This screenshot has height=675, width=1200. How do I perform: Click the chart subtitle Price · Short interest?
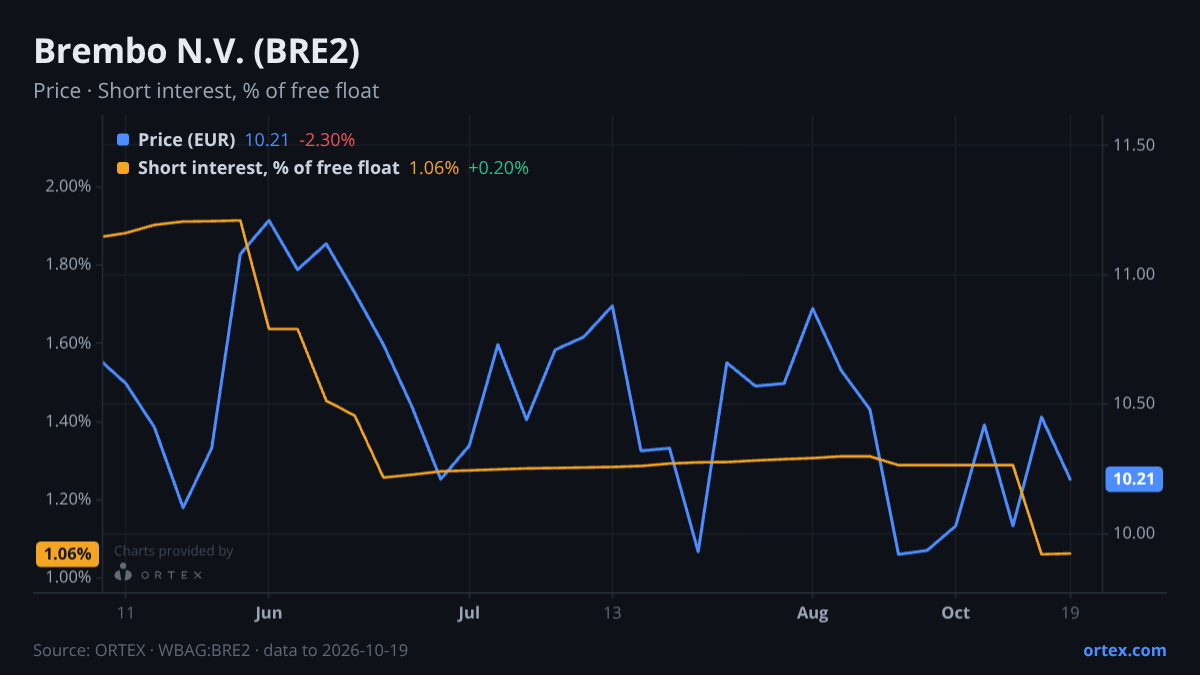point(206,91)
